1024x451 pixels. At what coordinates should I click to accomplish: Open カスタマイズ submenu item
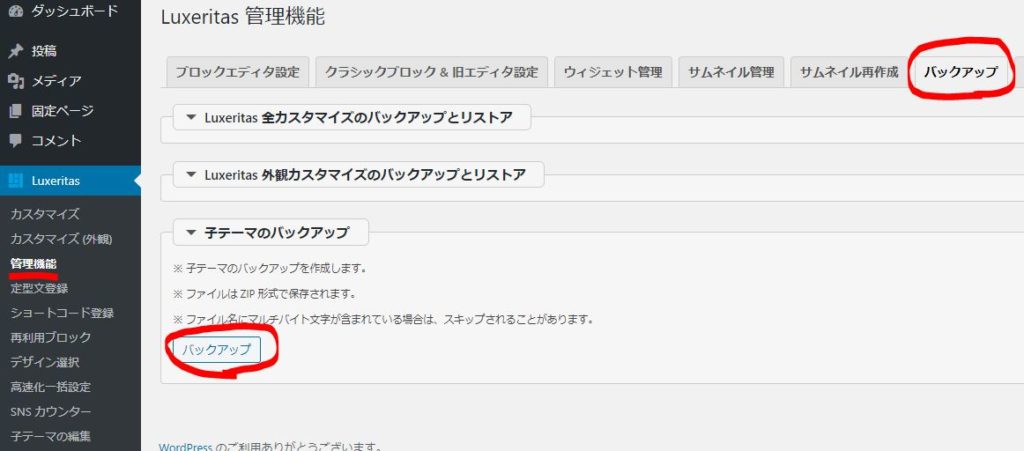tap(45, 214)
